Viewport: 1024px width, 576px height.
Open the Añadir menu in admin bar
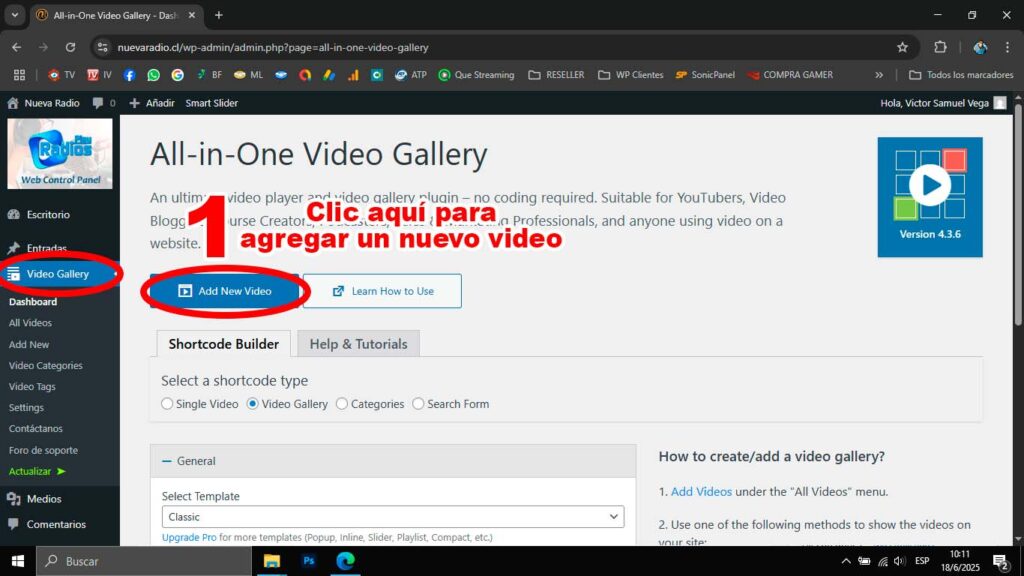click(152, 103)
